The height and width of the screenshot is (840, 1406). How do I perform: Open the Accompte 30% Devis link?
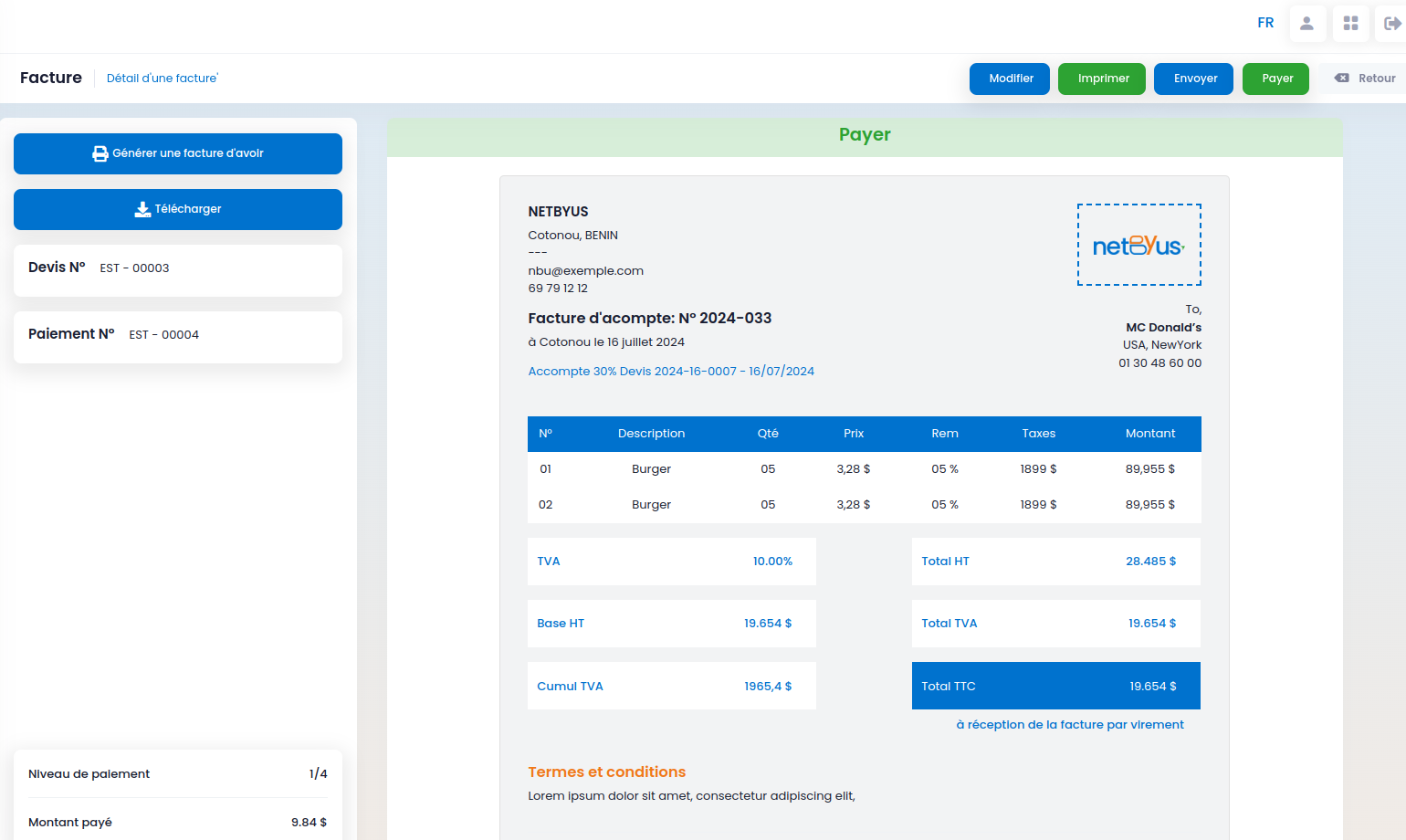click(x=671, y=372)
